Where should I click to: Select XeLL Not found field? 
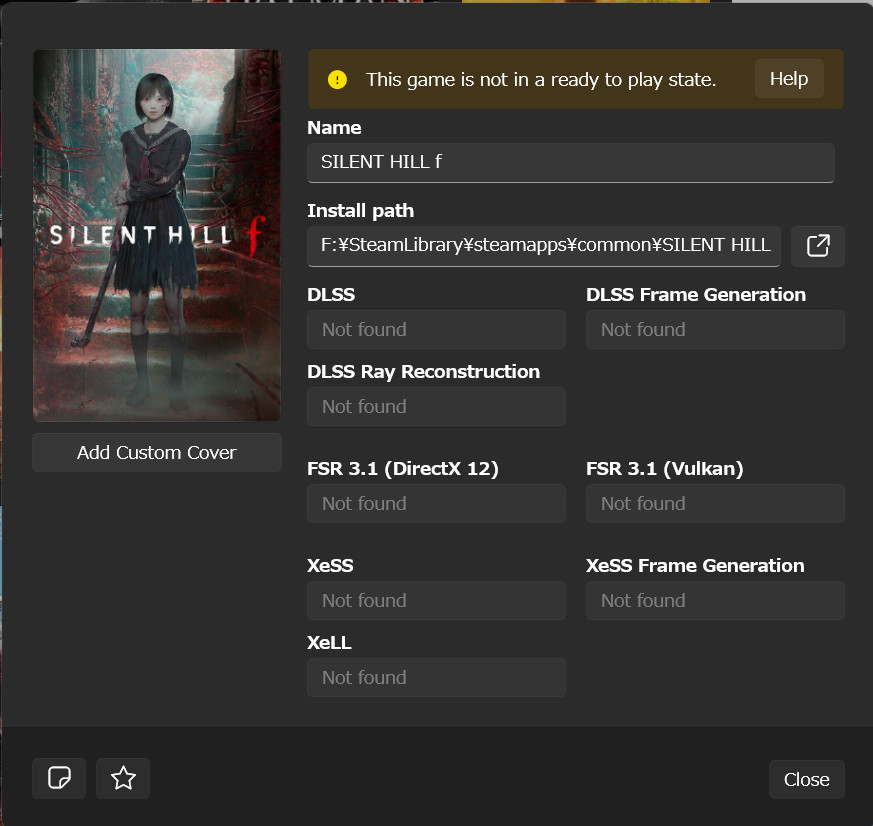(436, 677)
